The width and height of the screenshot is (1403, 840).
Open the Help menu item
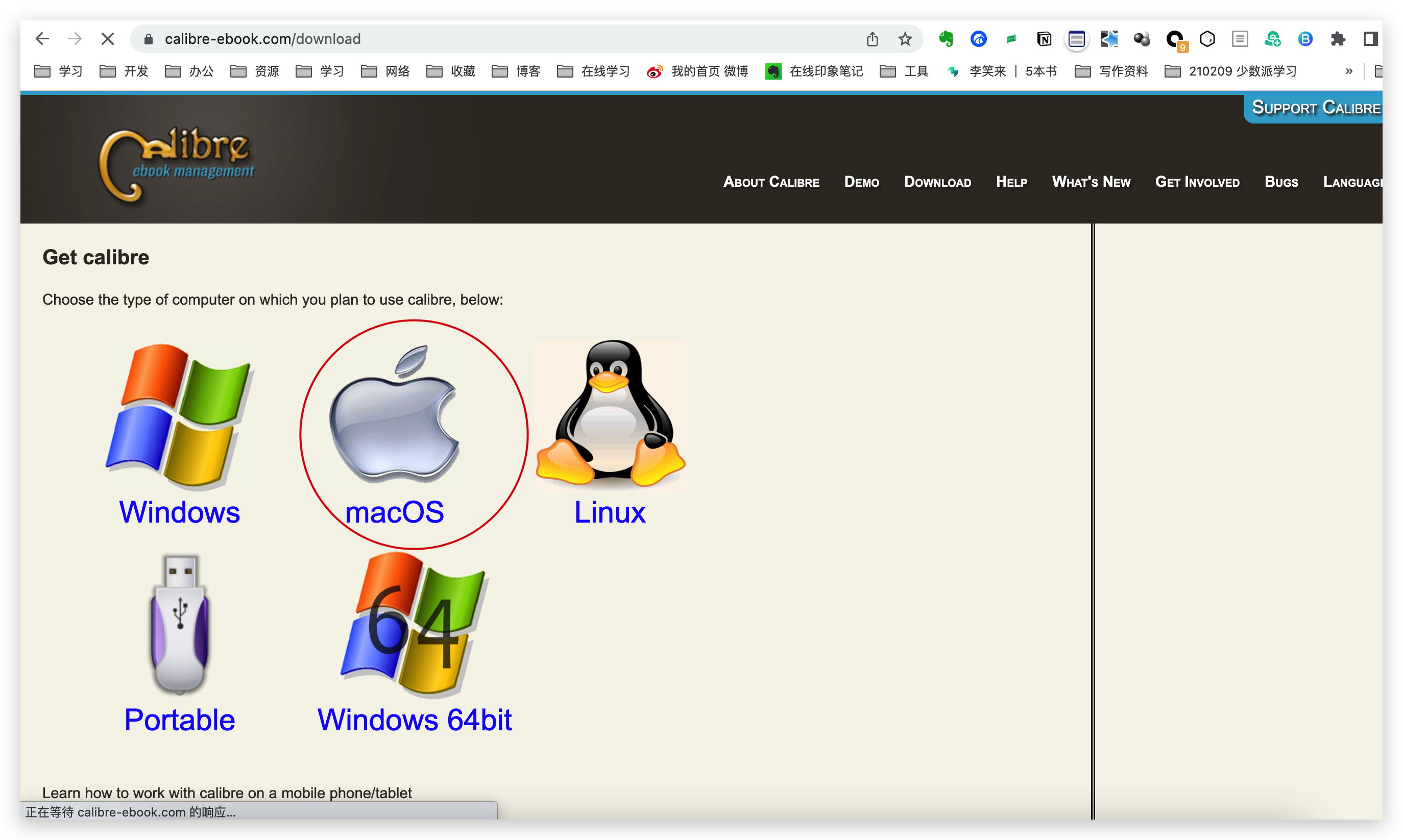(1011, 182)
